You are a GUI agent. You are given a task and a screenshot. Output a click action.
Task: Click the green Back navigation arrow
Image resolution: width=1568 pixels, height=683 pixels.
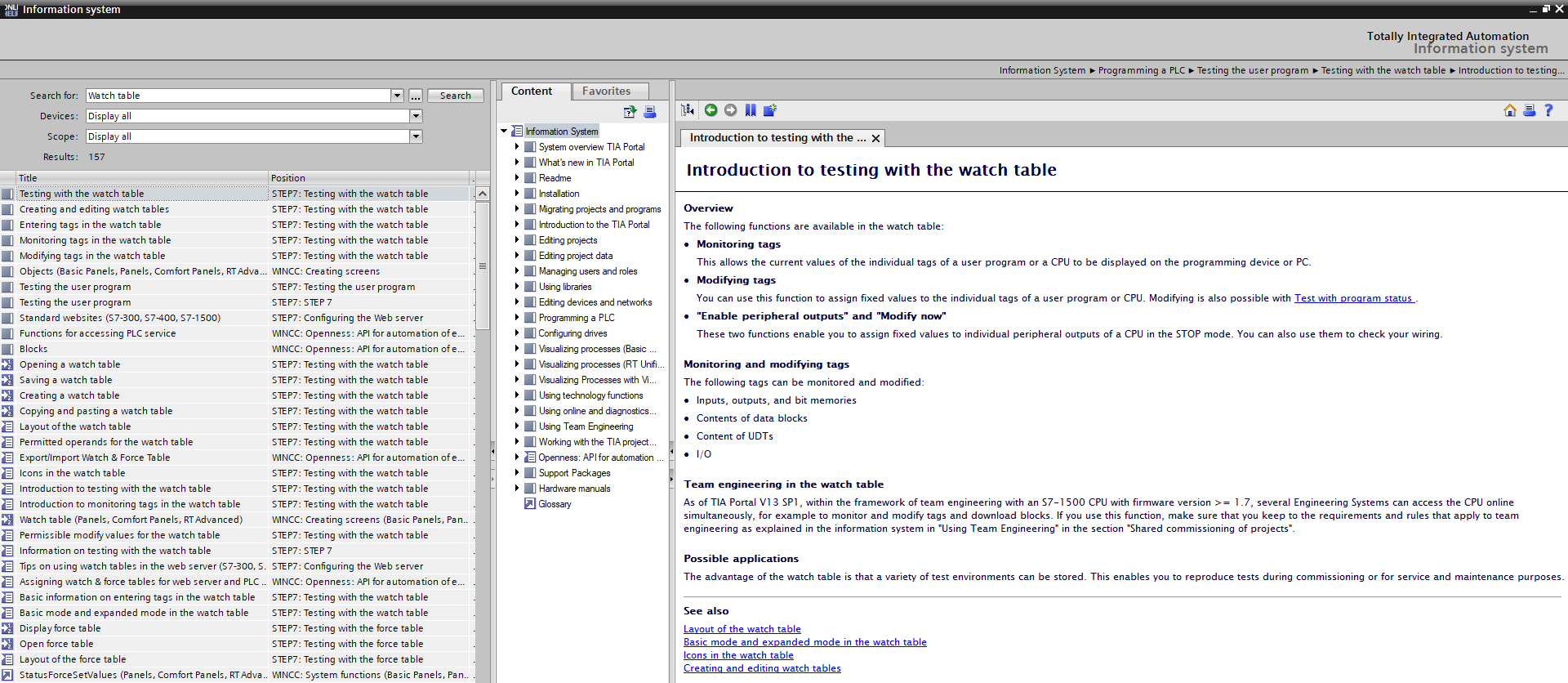point(710,110)
